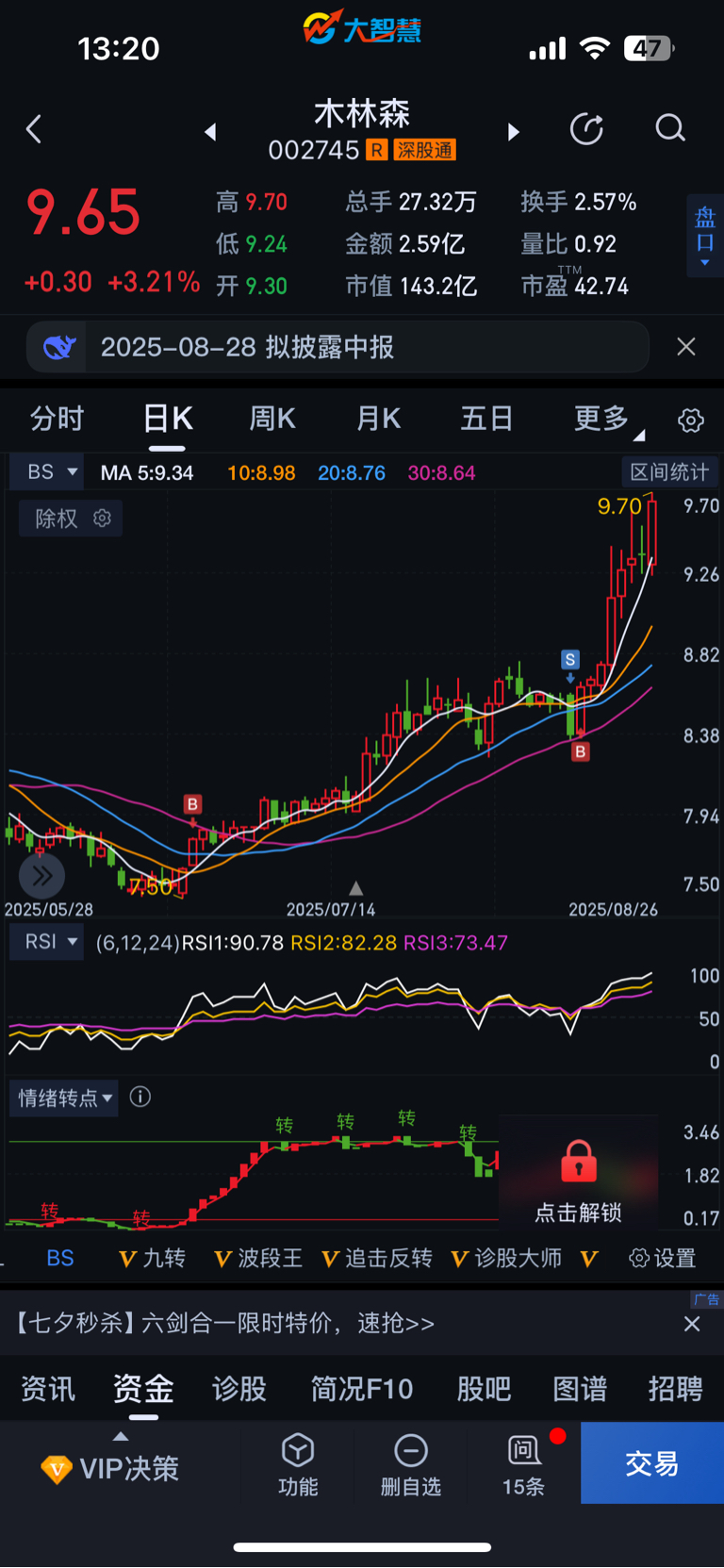
Task: Open 区间统计 range statistics
Action: tap(669, 471)
